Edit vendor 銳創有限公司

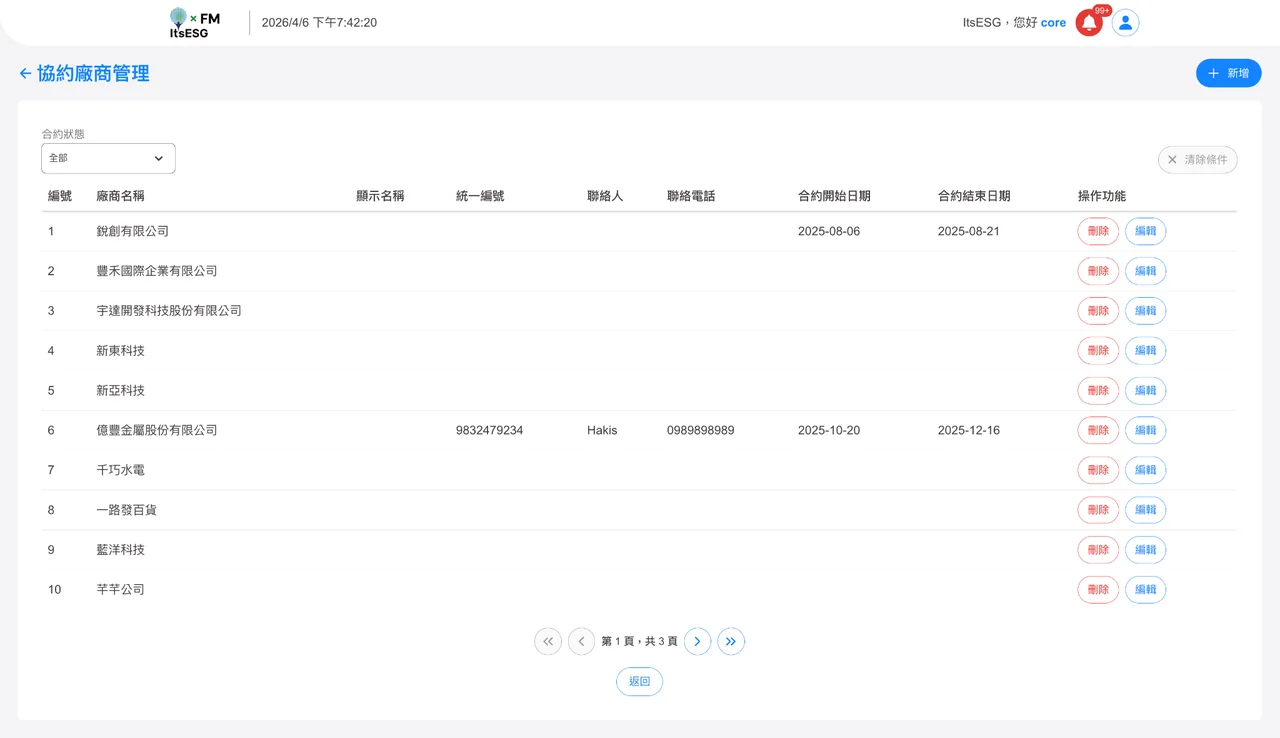(1146, 231)
